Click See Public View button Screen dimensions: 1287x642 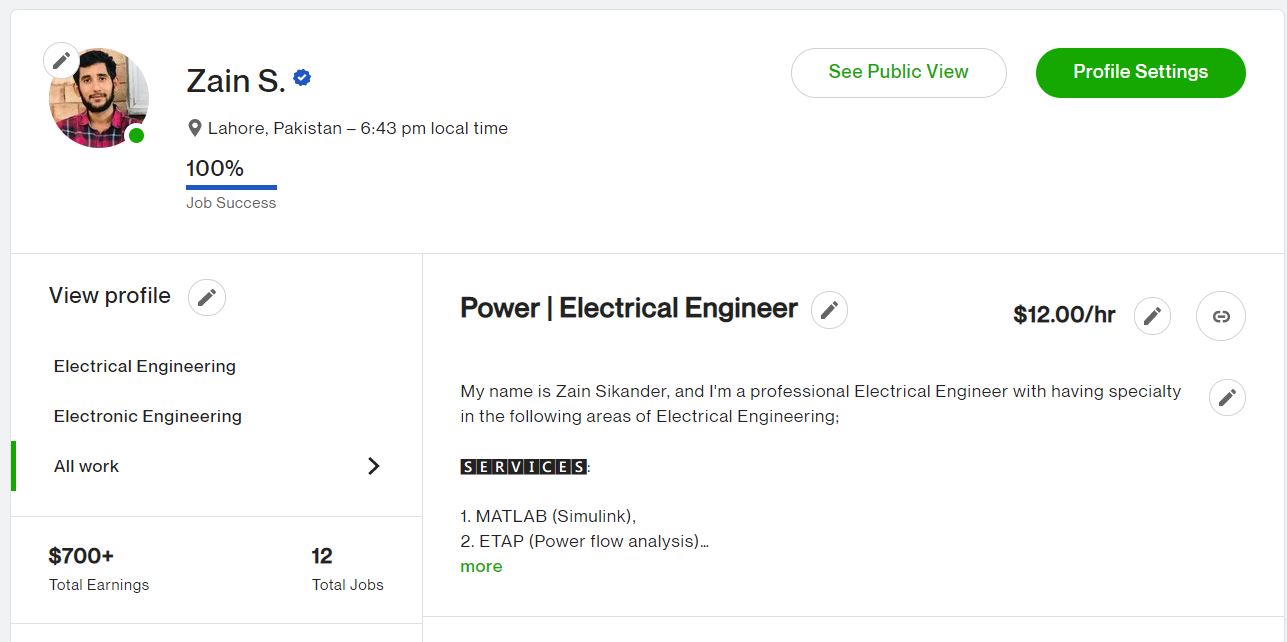(x=898, y=72)
